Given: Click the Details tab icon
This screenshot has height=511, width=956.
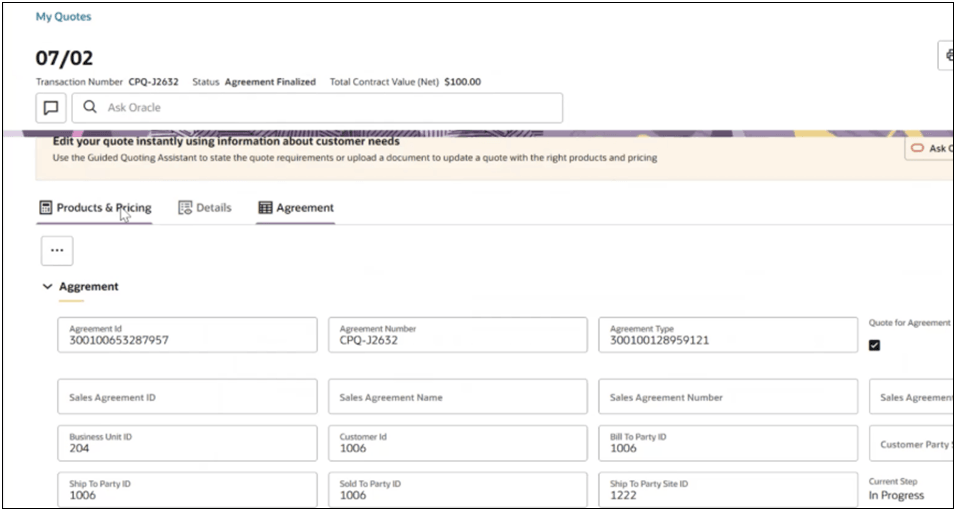Looking at the screenshot, I should [185, 208].
